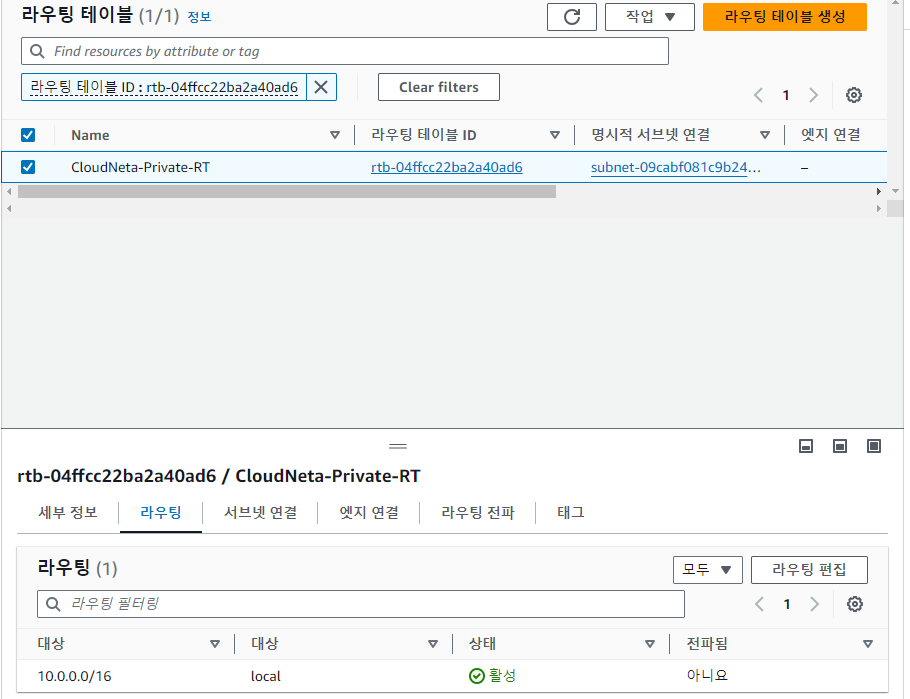
Task: Sort by Name column arrow
Action: (x=335, y=135)
